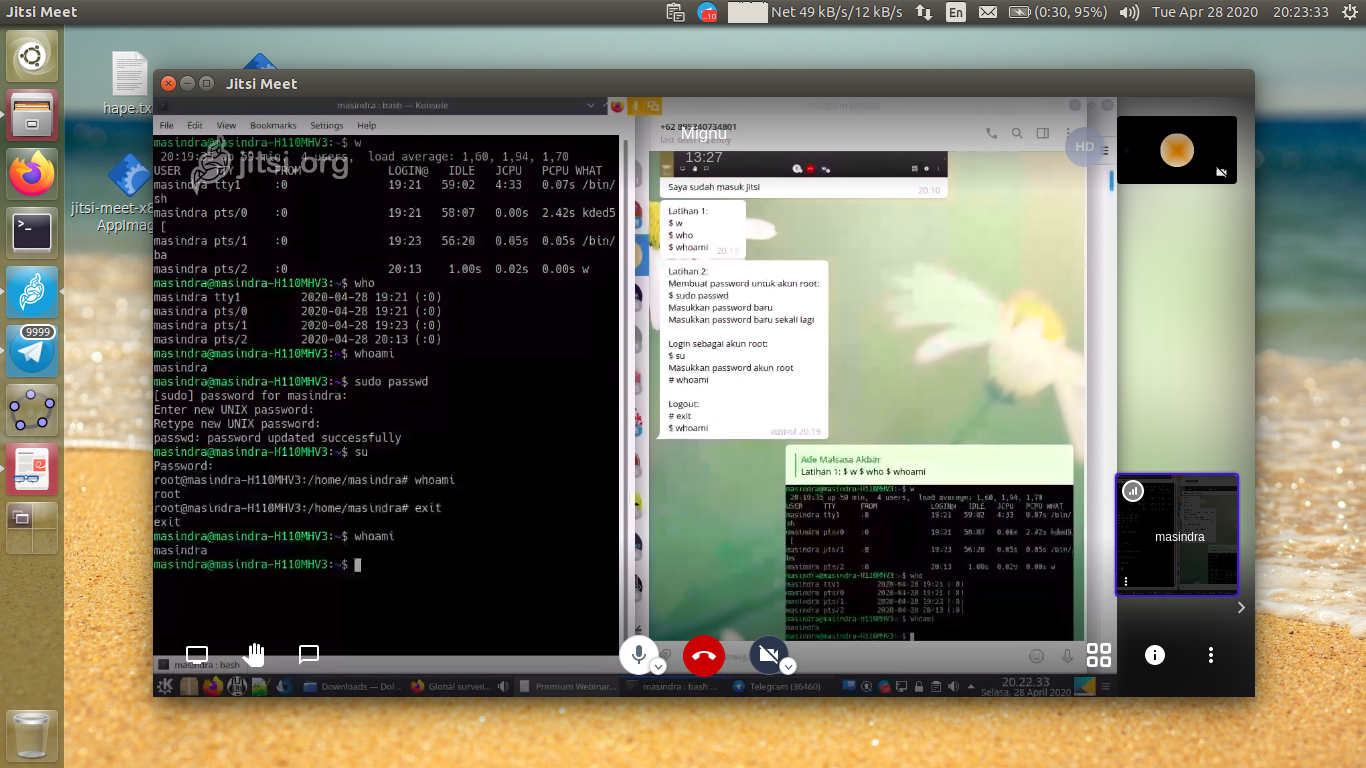Open the power session menu
The height and width of the screenshot is (768, 1366).
(x=1349, y=12)
